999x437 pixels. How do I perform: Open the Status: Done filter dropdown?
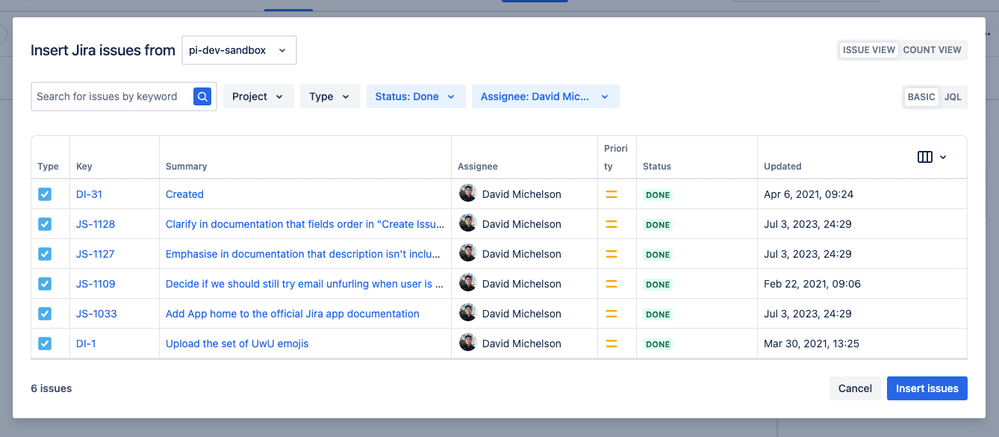pyautogui.click(x=415, y=97)
